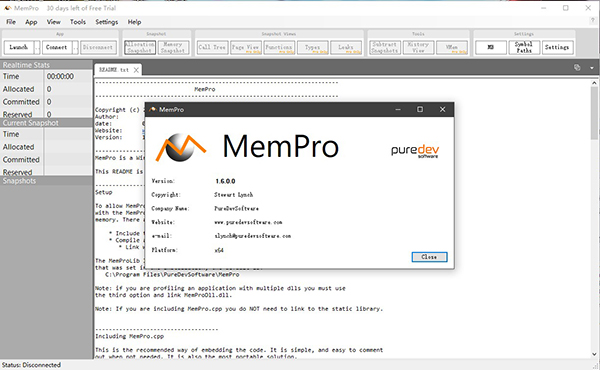Click the Status: Disconnected status bar text

click(x=31, y=365)
